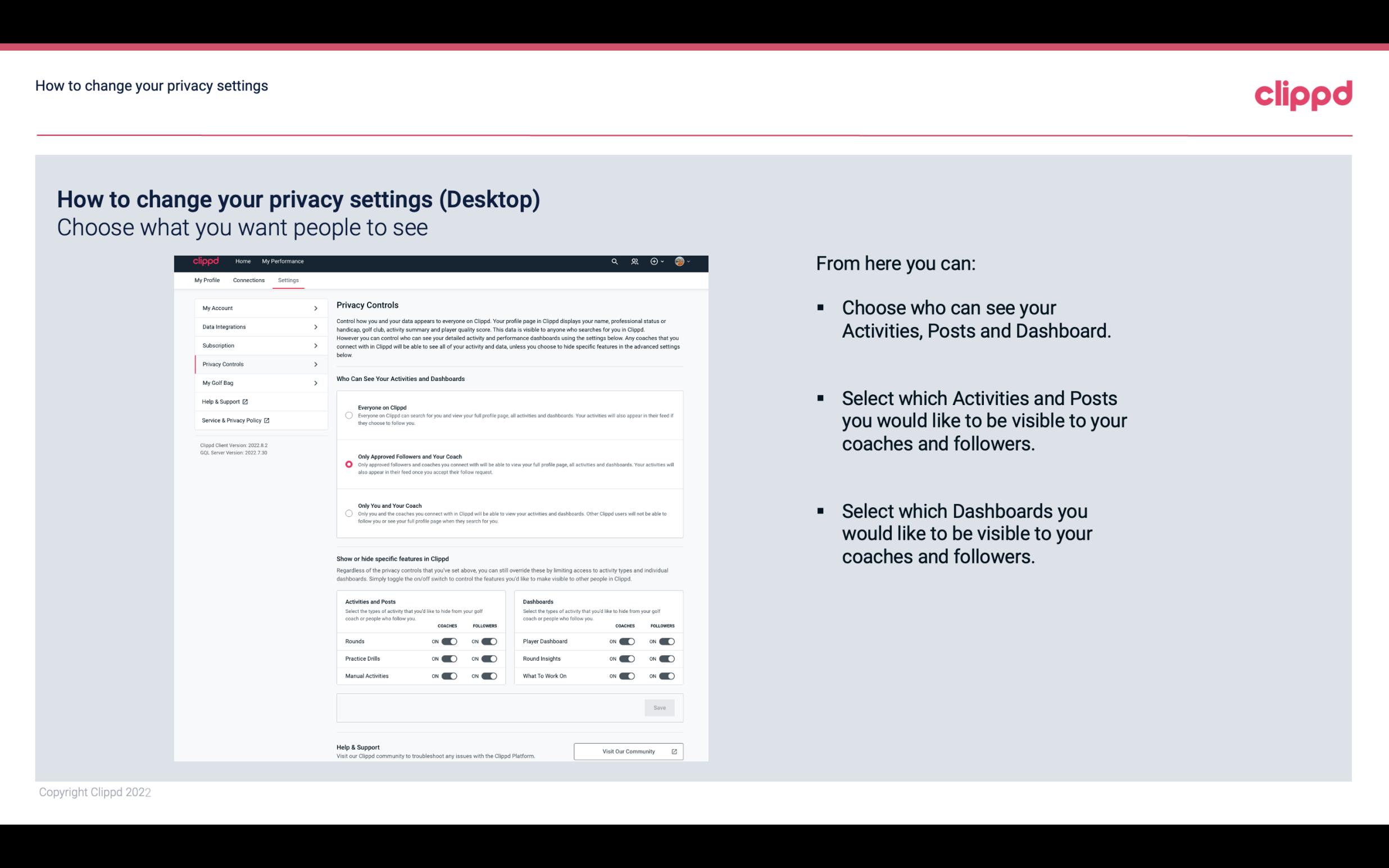
Task: Click the My Performance navigation icon
Action: [x=283, y=261]
